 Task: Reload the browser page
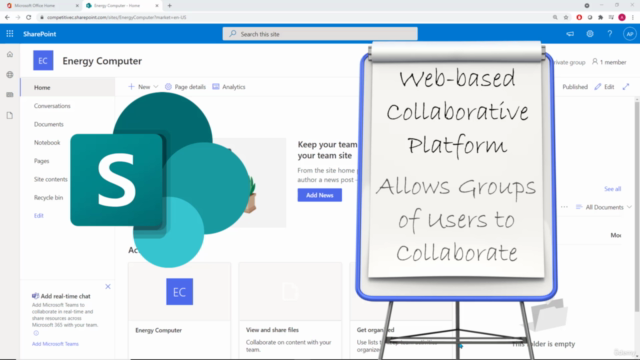(29, 17)
